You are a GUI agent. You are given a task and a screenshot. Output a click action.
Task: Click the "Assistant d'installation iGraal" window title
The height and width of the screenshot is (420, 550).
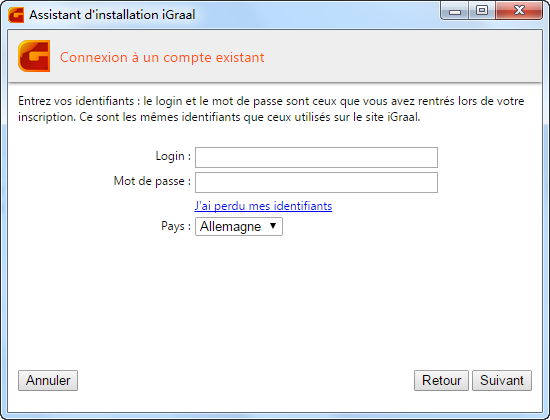112,15
